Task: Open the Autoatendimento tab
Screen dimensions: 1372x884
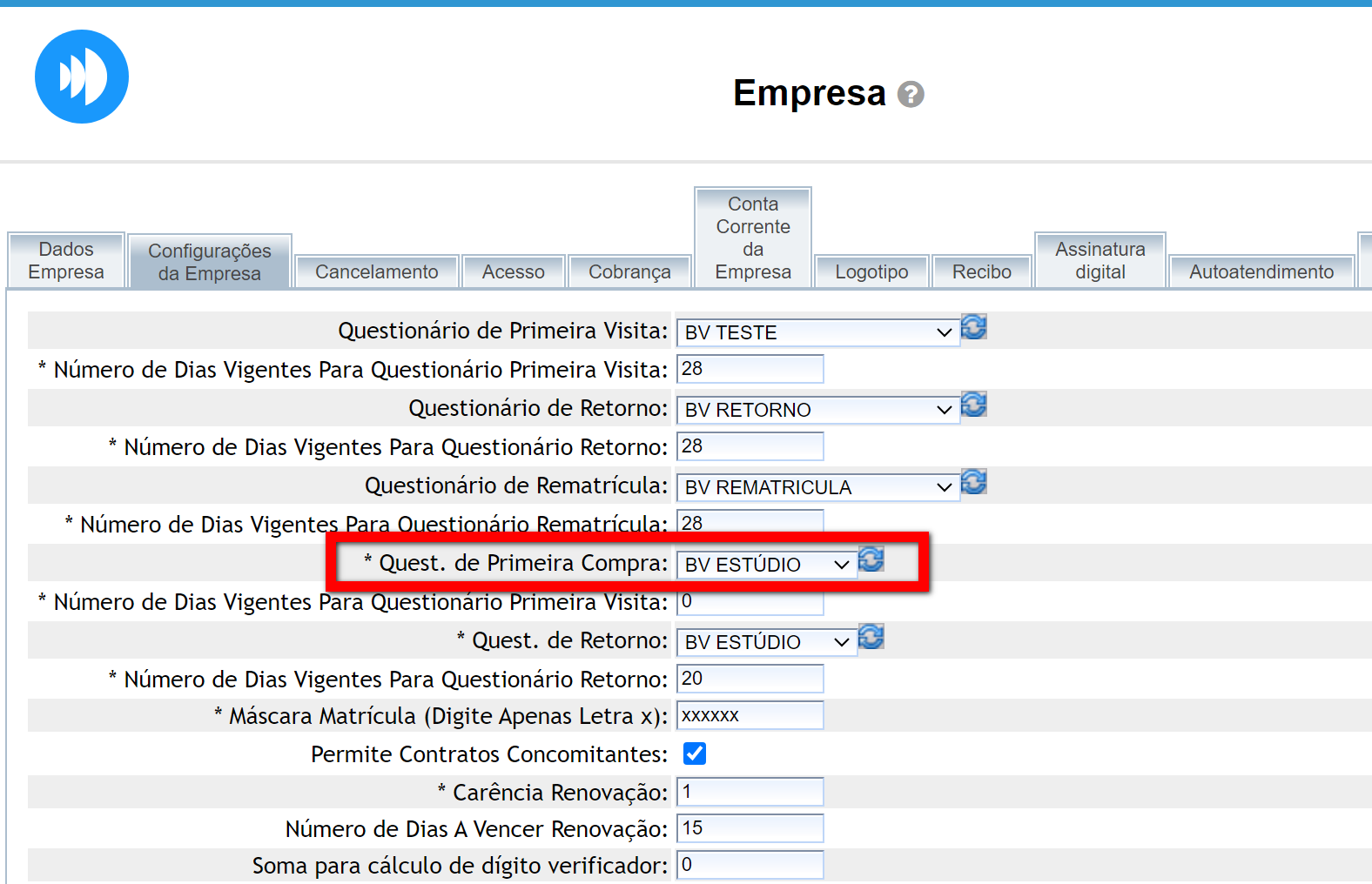Action: [x=1261, y=271]
